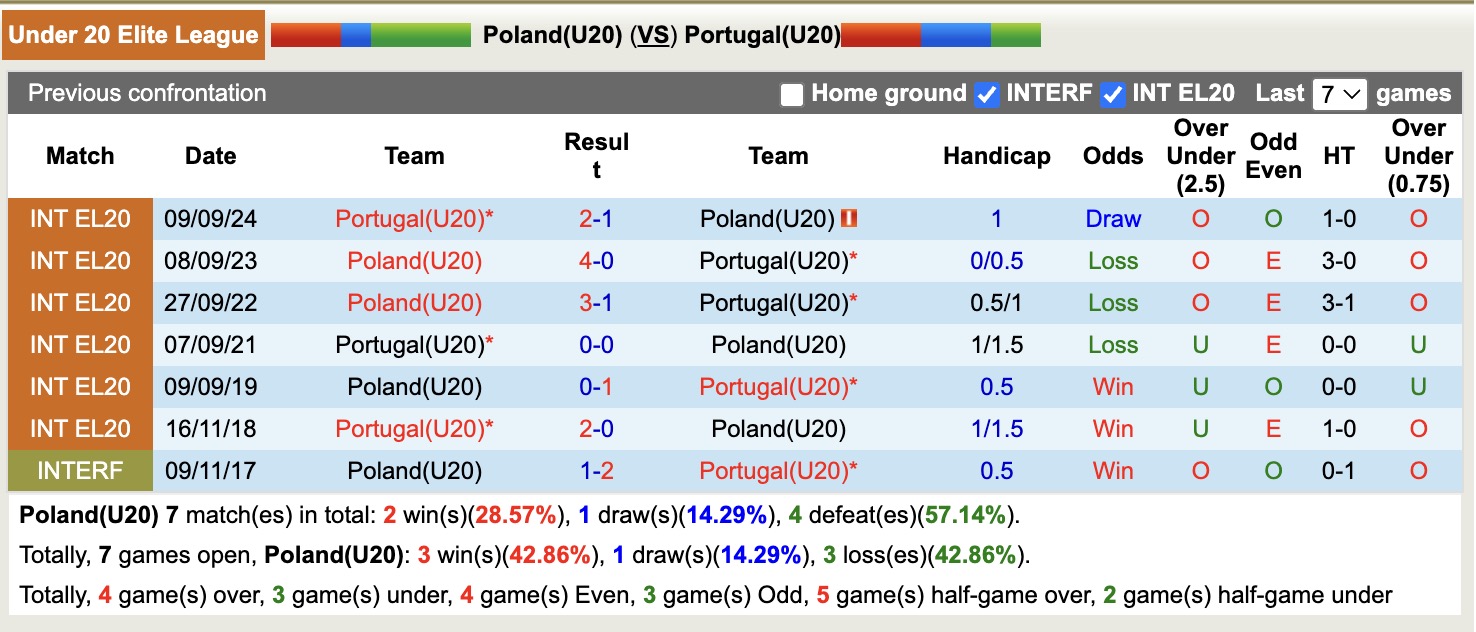This screenshot has height=632, width=1476.
Task: Click the INT EL20 badge for 07/09/21
Action: (x=80, y=345)
